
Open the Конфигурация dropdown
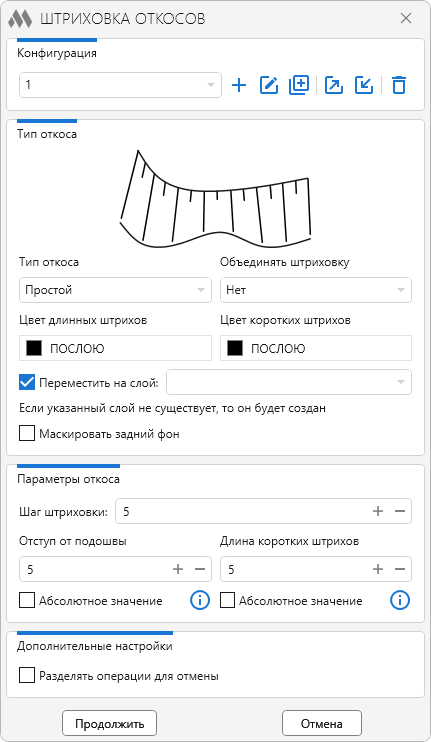click(120, 85)
